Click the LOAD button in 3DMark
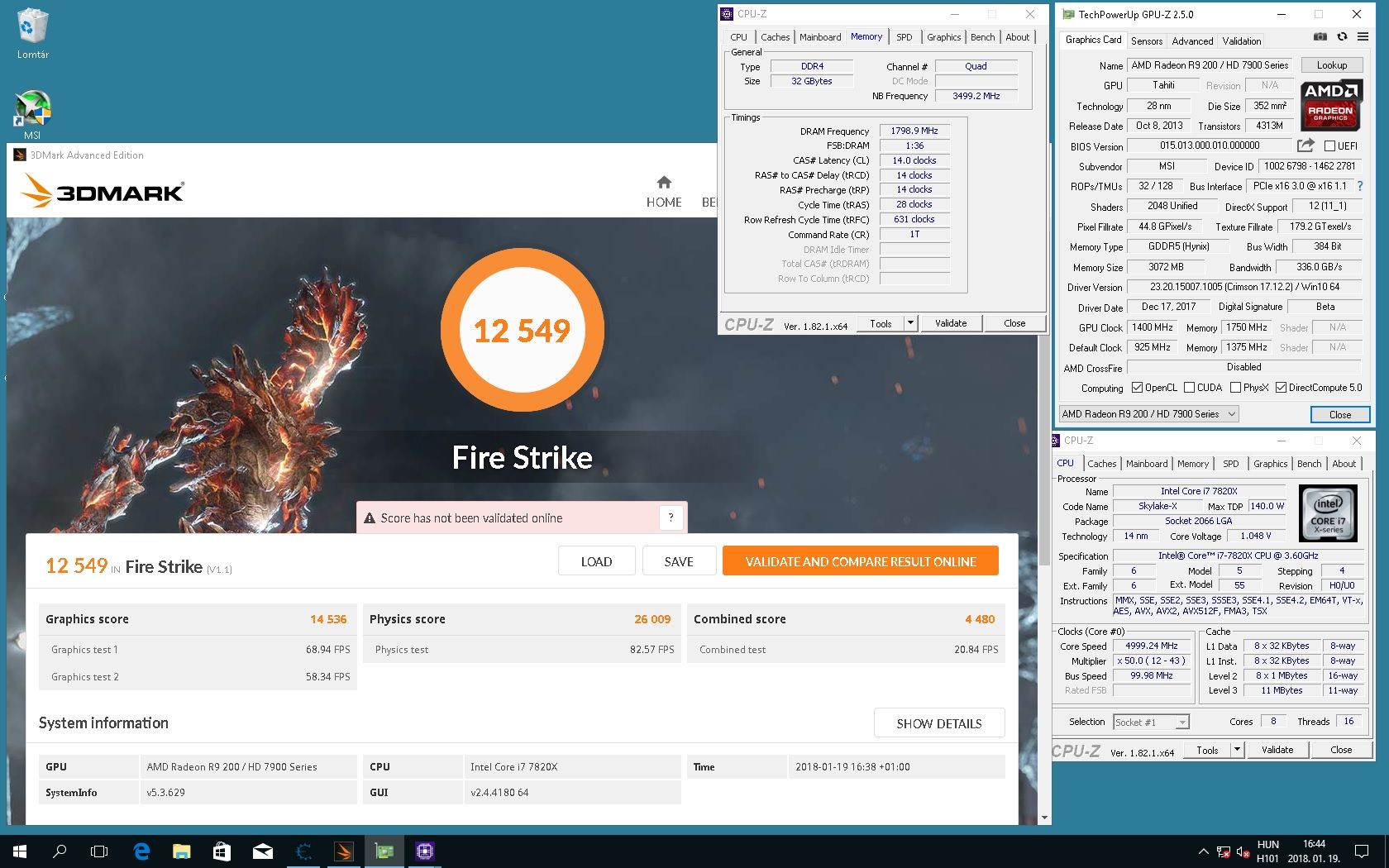1389x868 pixels. click(x=596, y=561)
